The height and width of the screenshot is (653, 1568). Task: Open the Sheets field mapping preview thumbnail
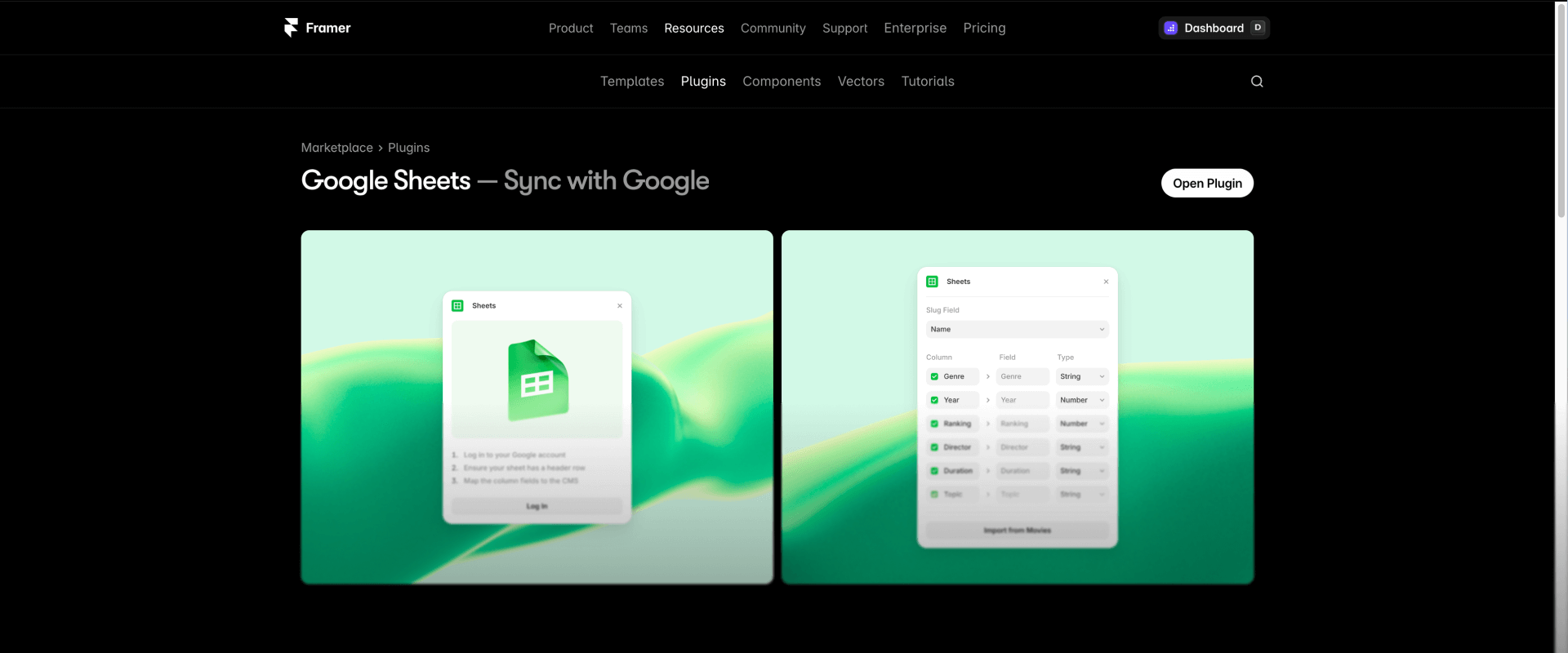pyautogui.click(x=1018, y=407)
